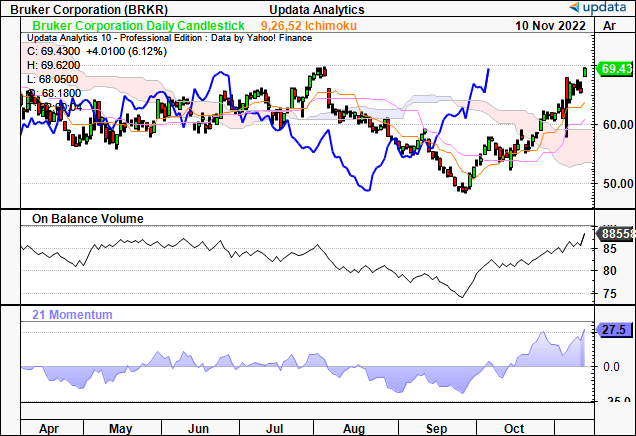Click the 10 Nov 2022 date label

[550, 26]
